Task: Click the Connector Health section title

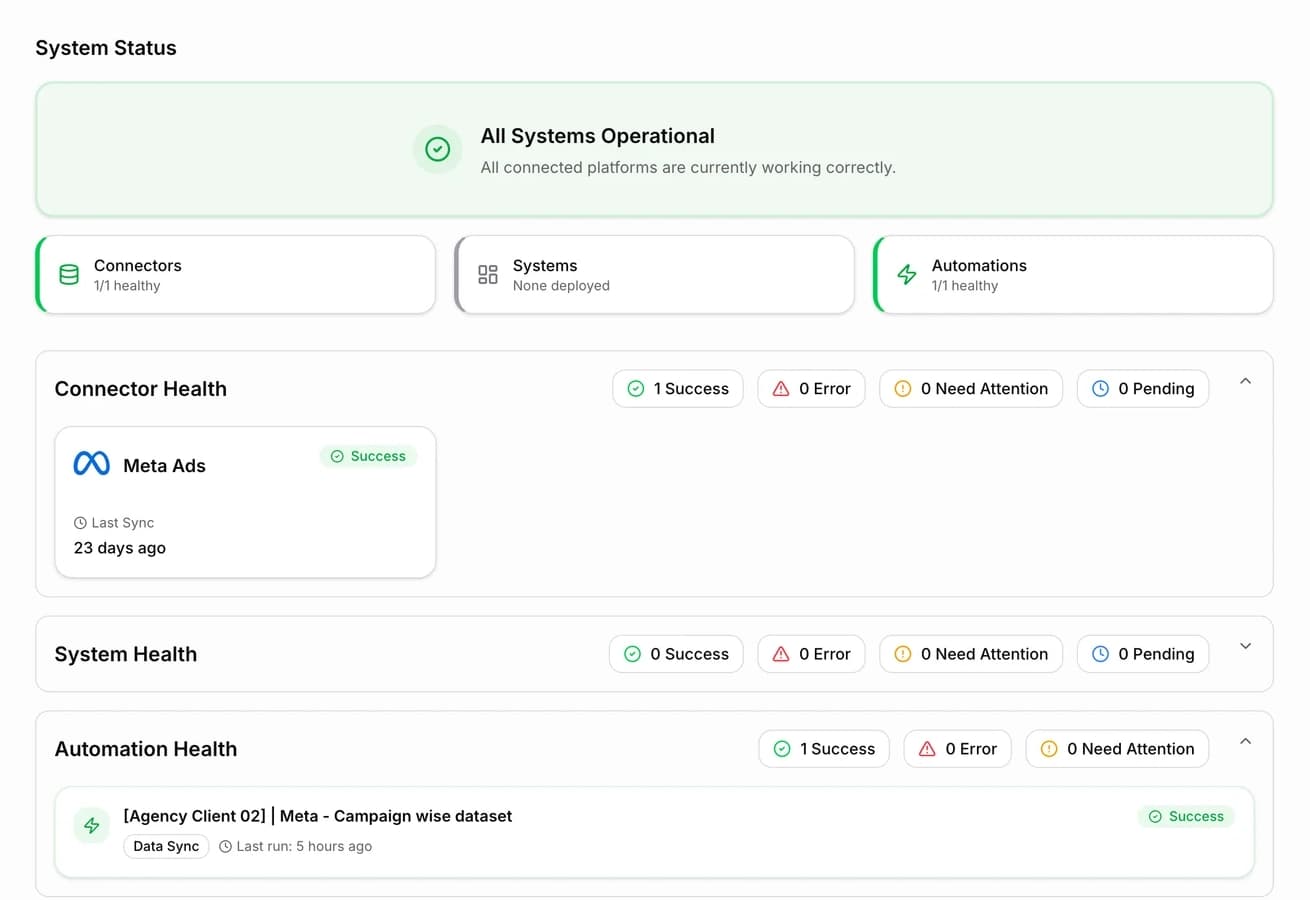Action: tap(141, 389)
